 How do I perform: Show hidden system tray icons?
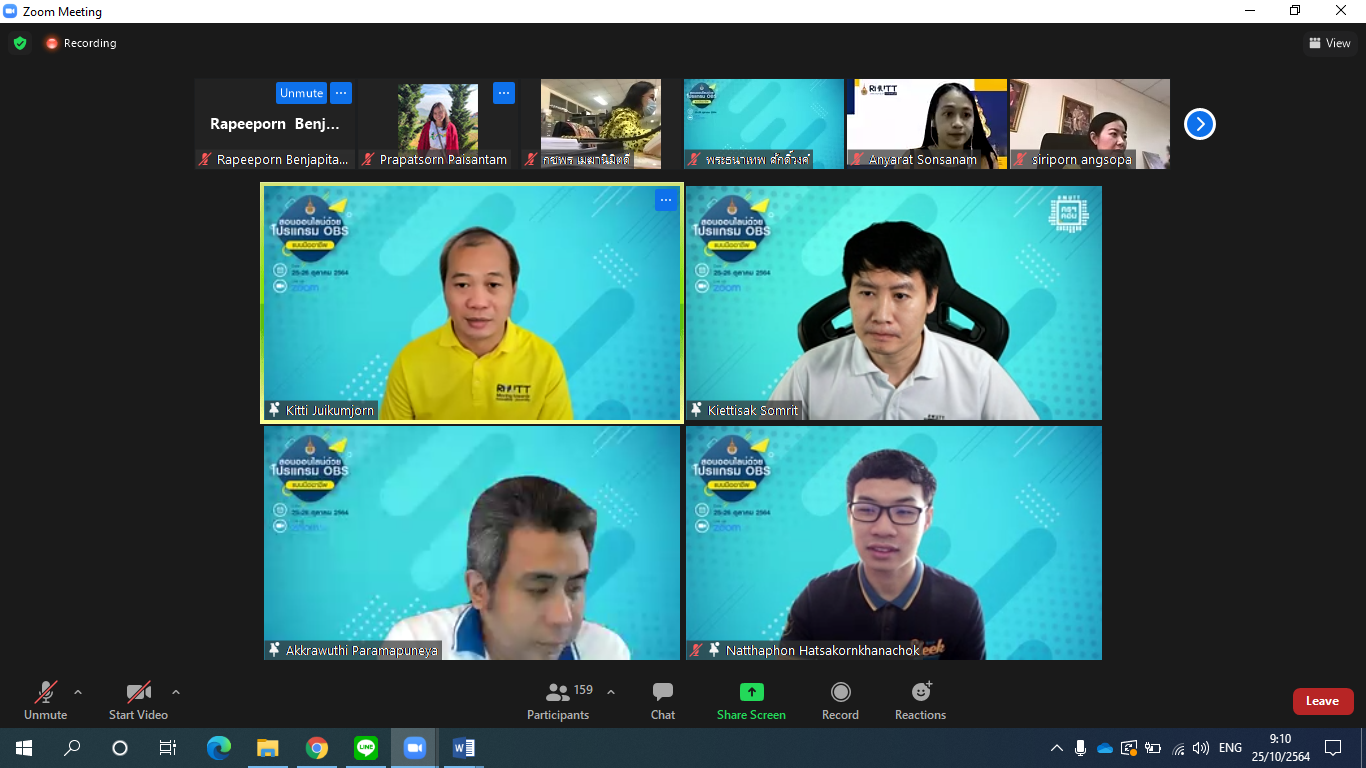point(1056,748)
